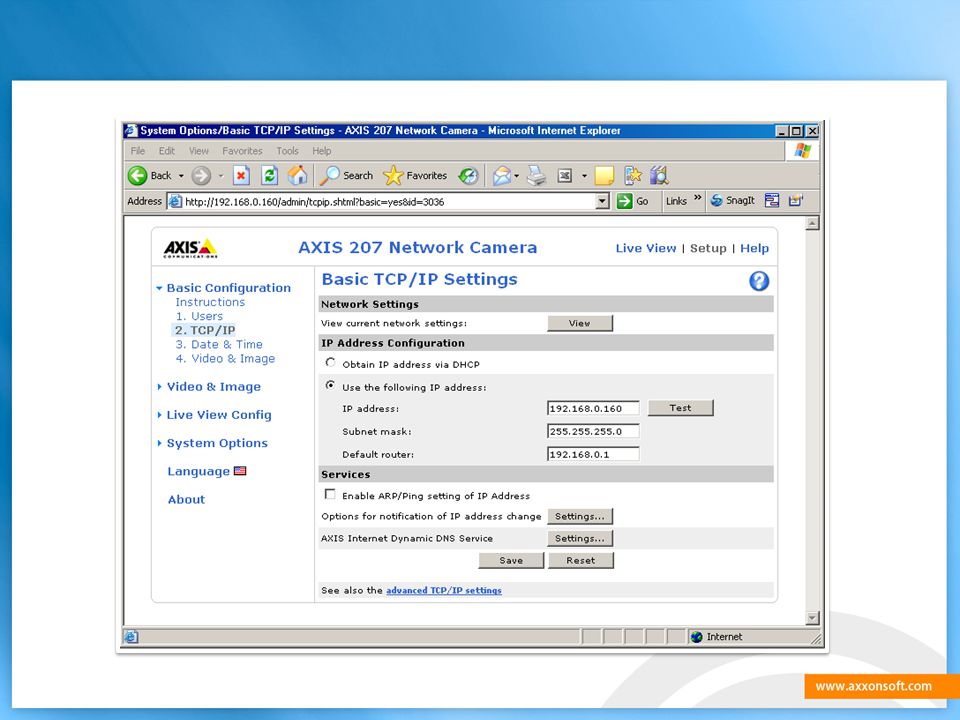
Task: Open the Help menu
Action: [321, 151]
